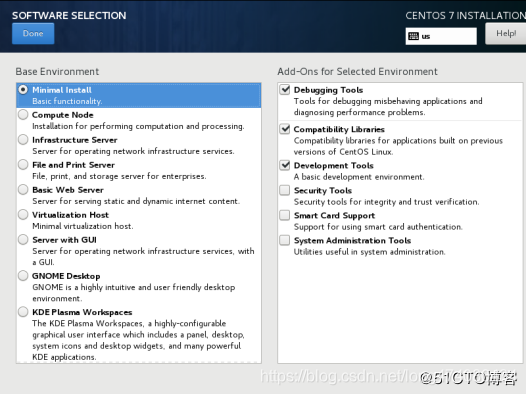Open the Help! button
This screenshot has height=395, width=527.
coord(506,34)
